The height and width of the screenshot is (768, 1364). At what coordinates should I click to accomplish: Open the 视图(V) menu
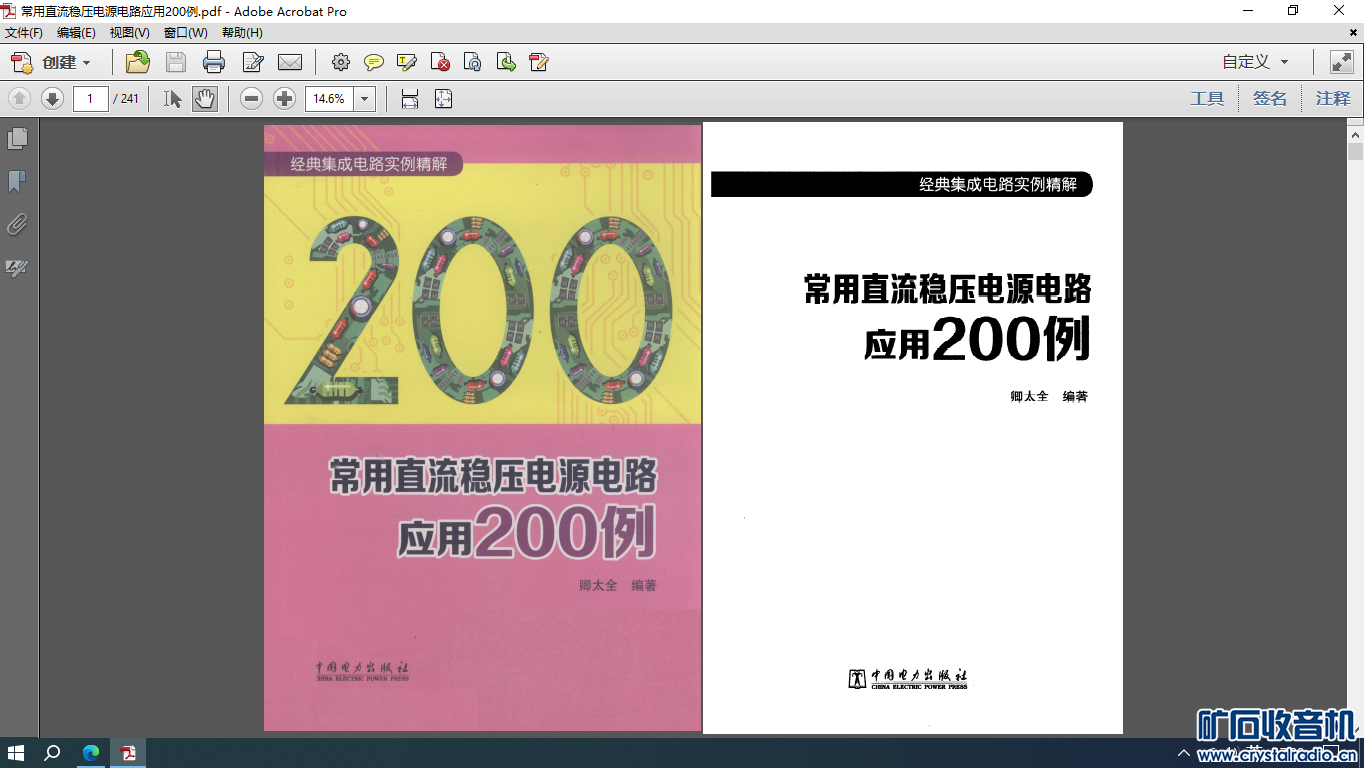(x=130, y=33)
